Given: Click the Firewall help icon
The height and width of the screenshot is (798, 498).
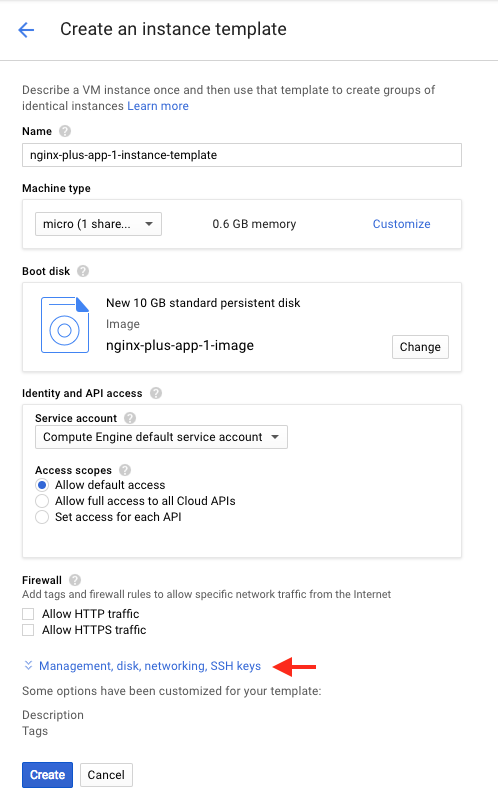Looking at the screenshot, I should (x=75, y=580).
